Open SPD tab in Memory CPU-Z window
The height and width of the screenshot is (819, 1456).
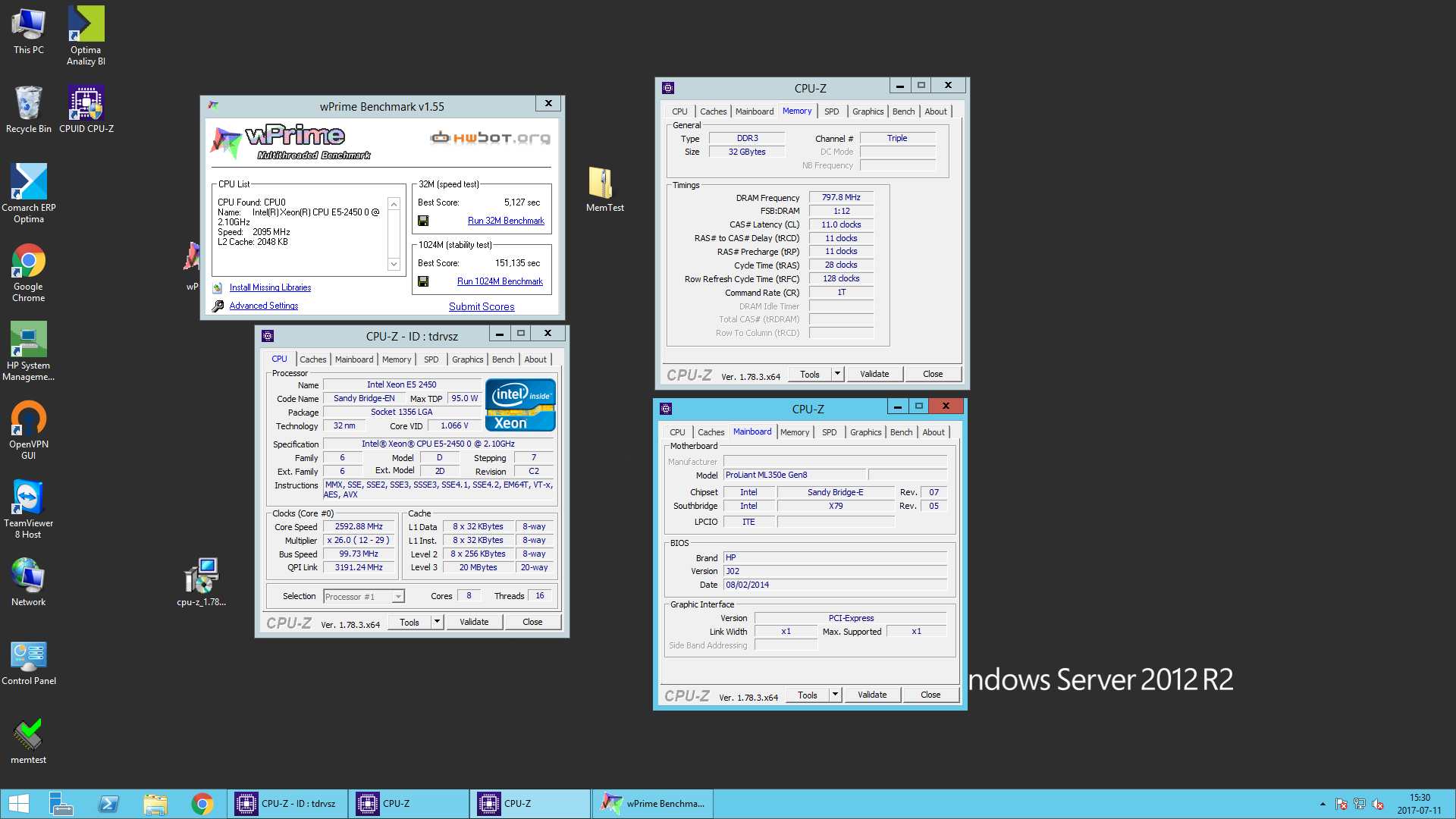(832, 111)
